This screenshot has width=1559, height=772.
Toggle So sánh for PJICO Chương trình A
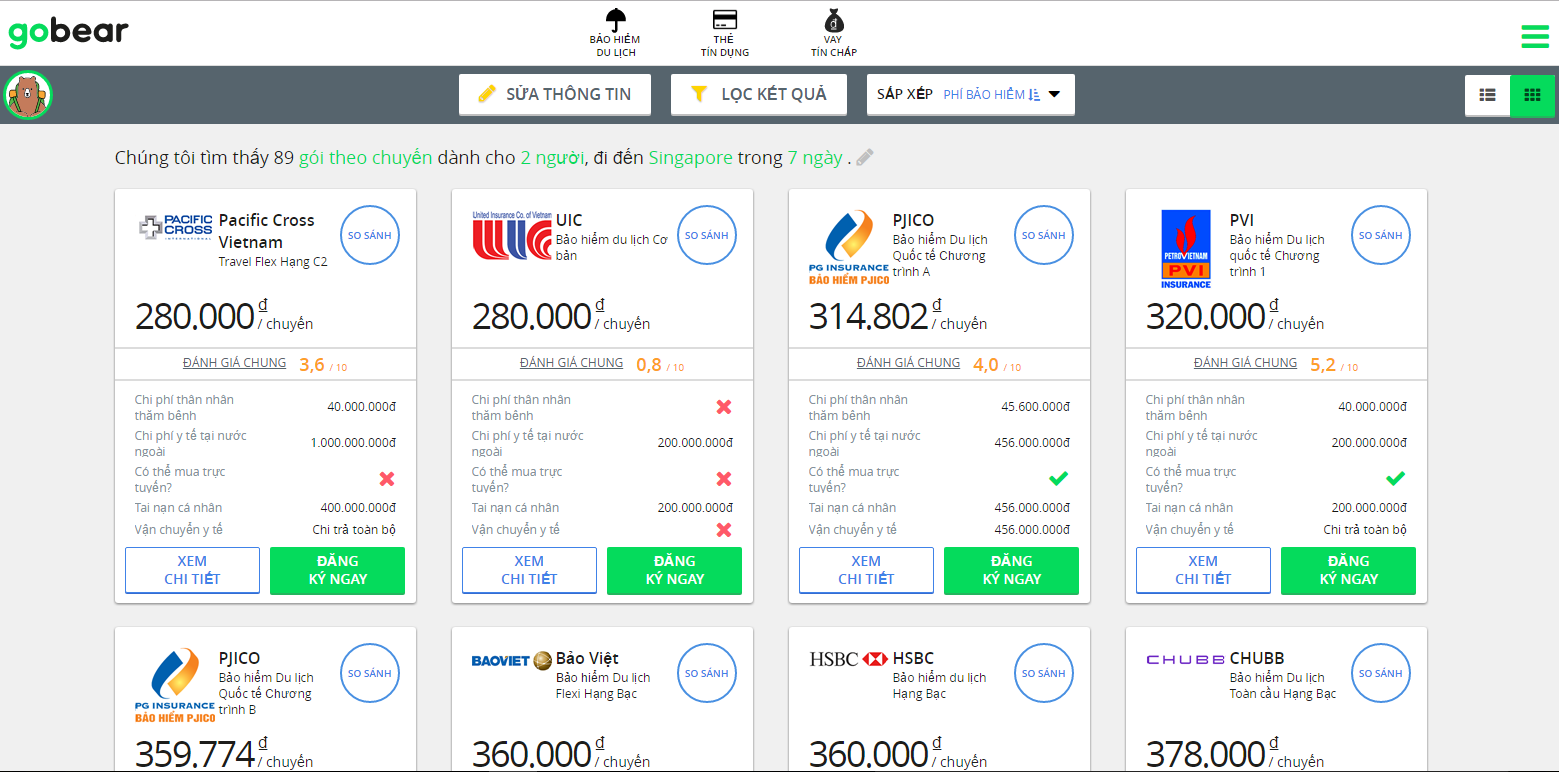pos(1044,236)
